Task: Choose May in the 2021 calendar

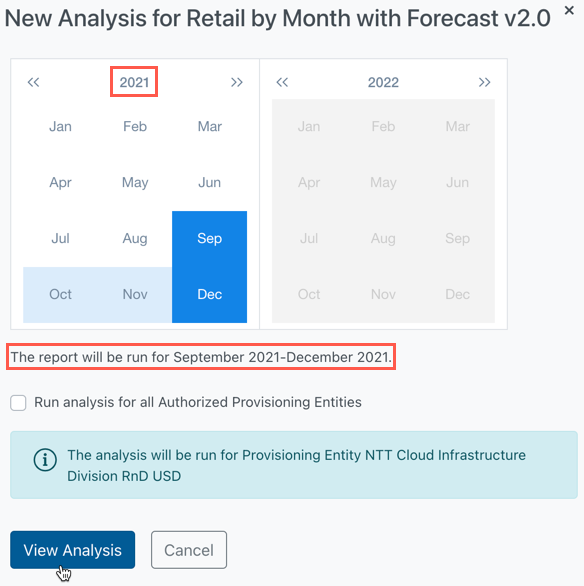Action: coord(135,183)
